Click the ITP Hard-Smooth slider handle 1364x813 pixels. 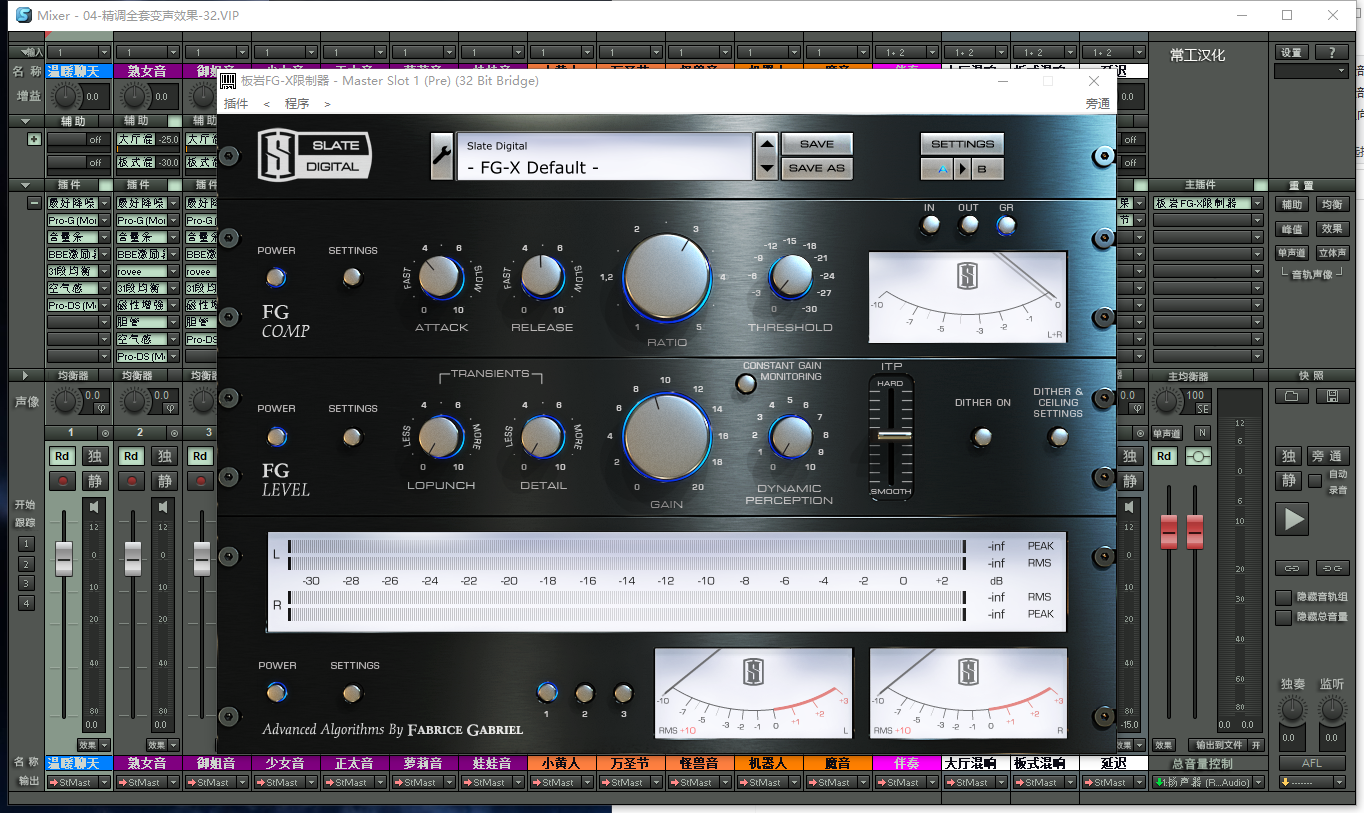[x=893, y=436]
